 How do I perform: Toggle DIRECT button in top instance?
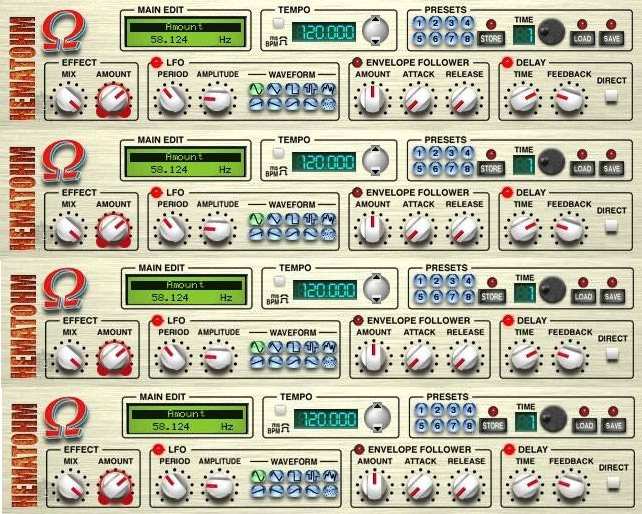tap(611, 96)
